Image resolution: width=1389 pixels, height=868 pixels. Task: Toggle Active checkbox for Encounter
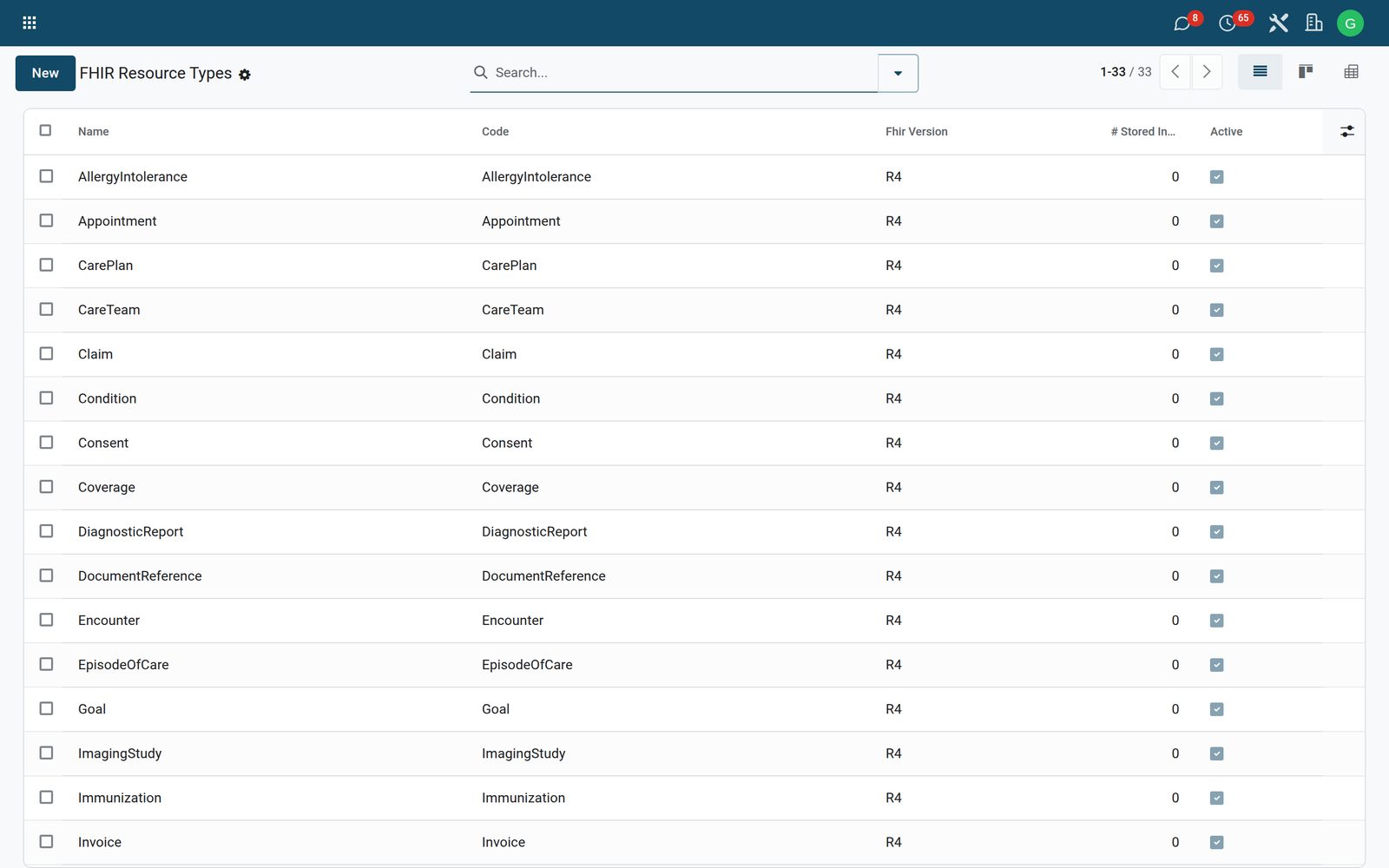click(x=1216, y=621)
